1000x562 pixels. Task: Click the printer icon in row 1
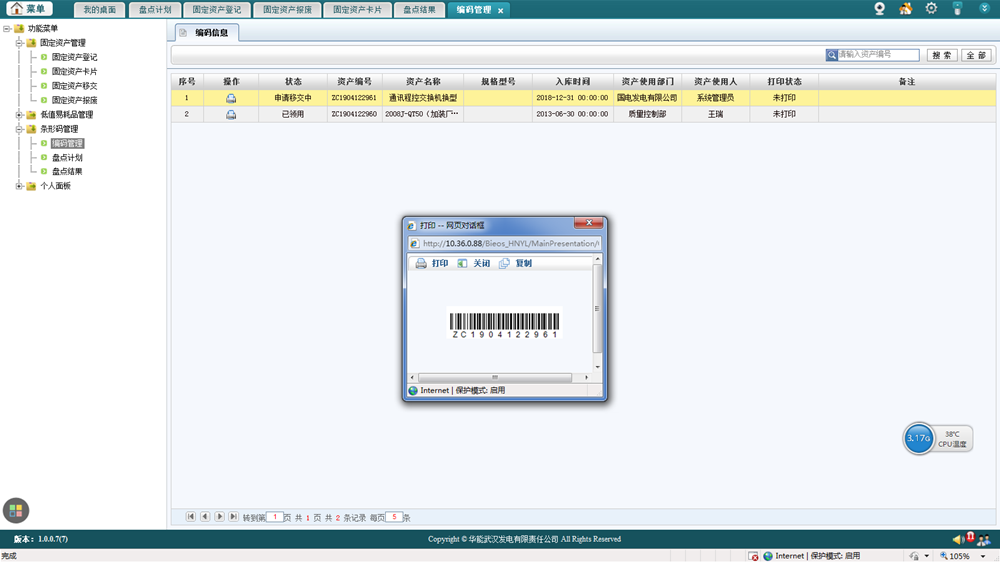(231, 98)
